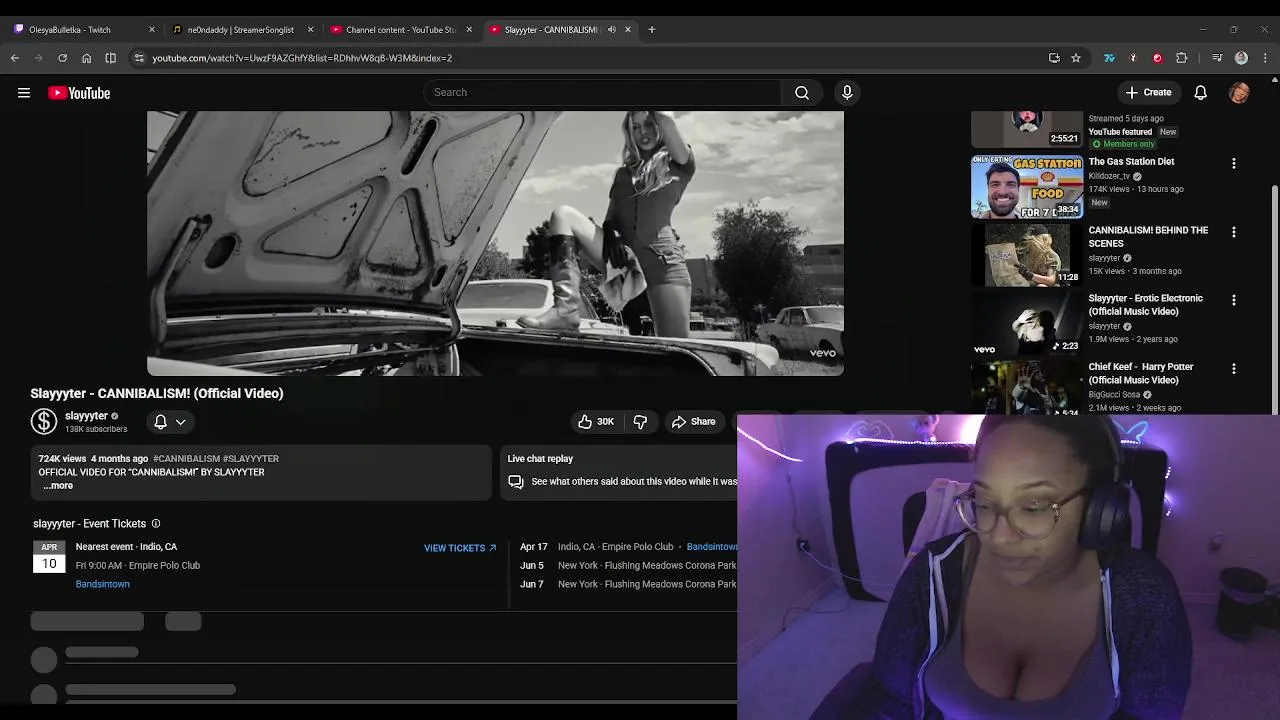Open BigGucci Sosa channel name

pyautogui.click(x=1114, y=395)
